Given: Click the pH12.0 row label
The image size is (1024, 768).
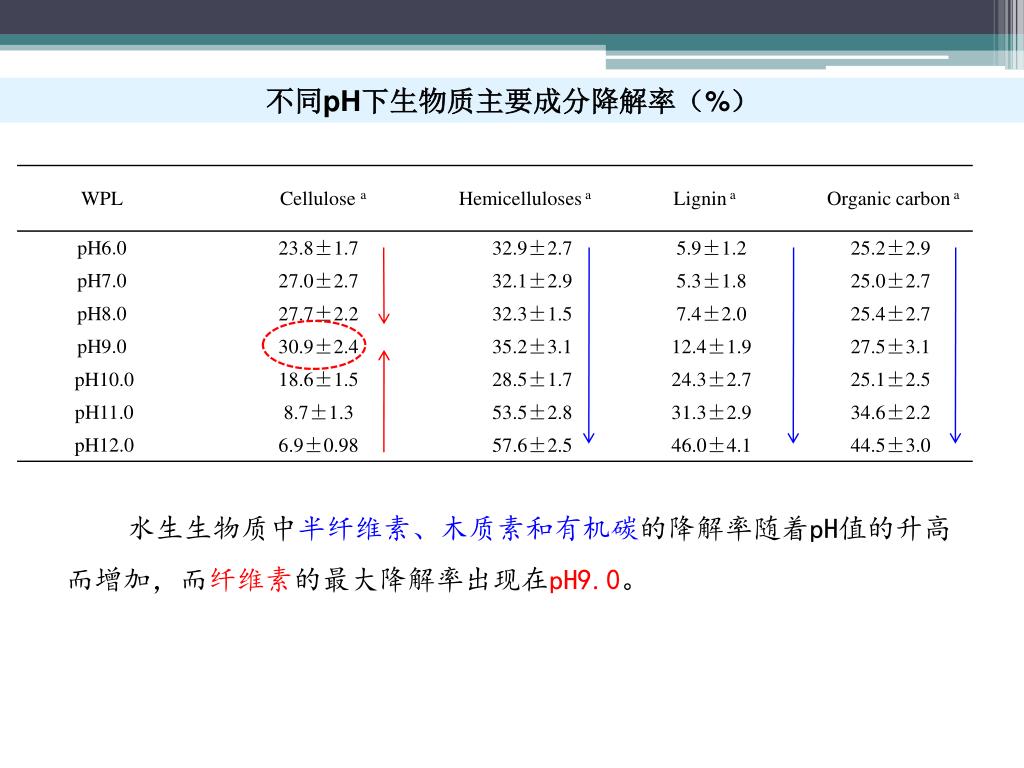Looking at the screenshot, I should 104,445.
